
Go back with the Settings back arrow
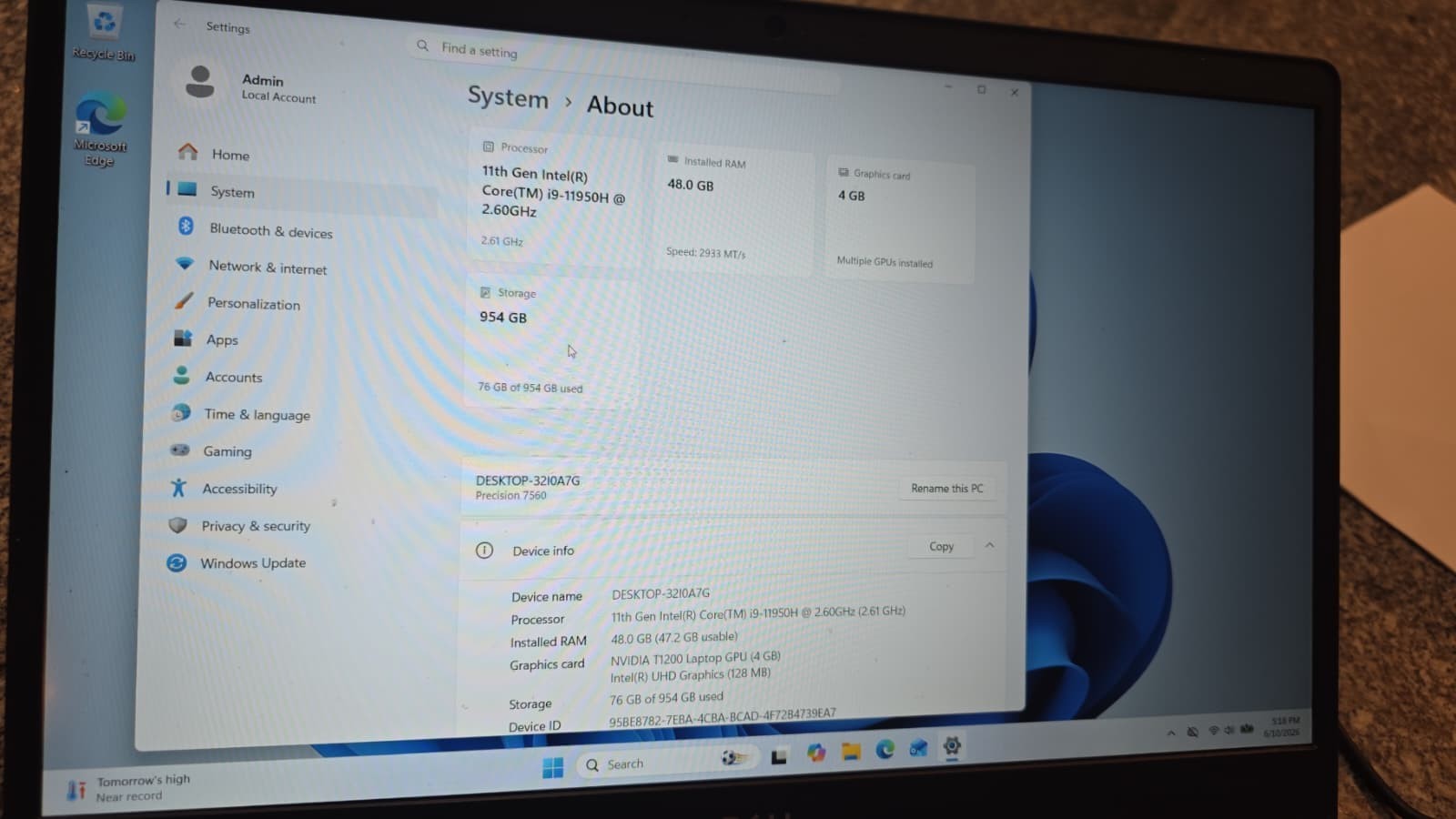click(179, 25)
